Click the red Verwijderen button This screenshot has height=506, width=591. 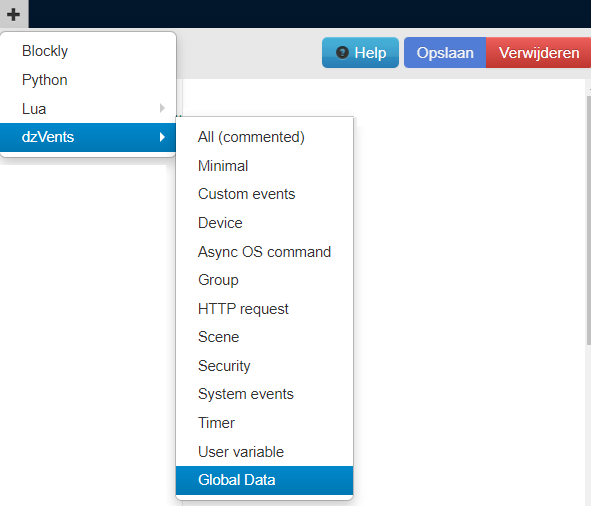539,53
